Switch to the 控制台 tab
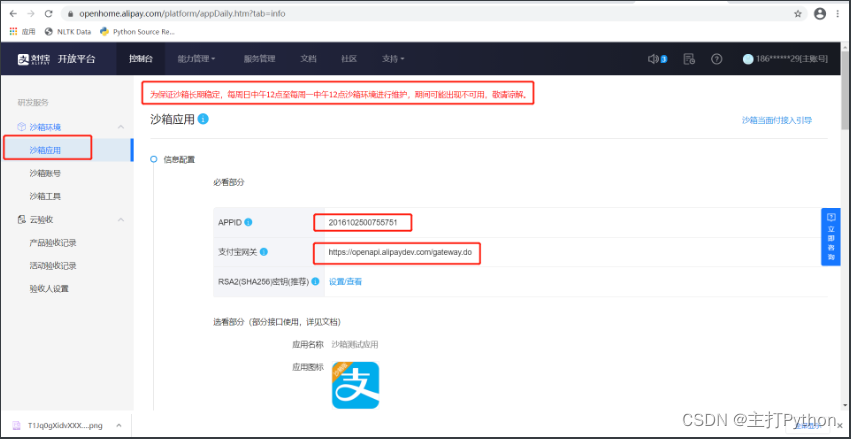This screenshot has height=439, width=851. 141,59
